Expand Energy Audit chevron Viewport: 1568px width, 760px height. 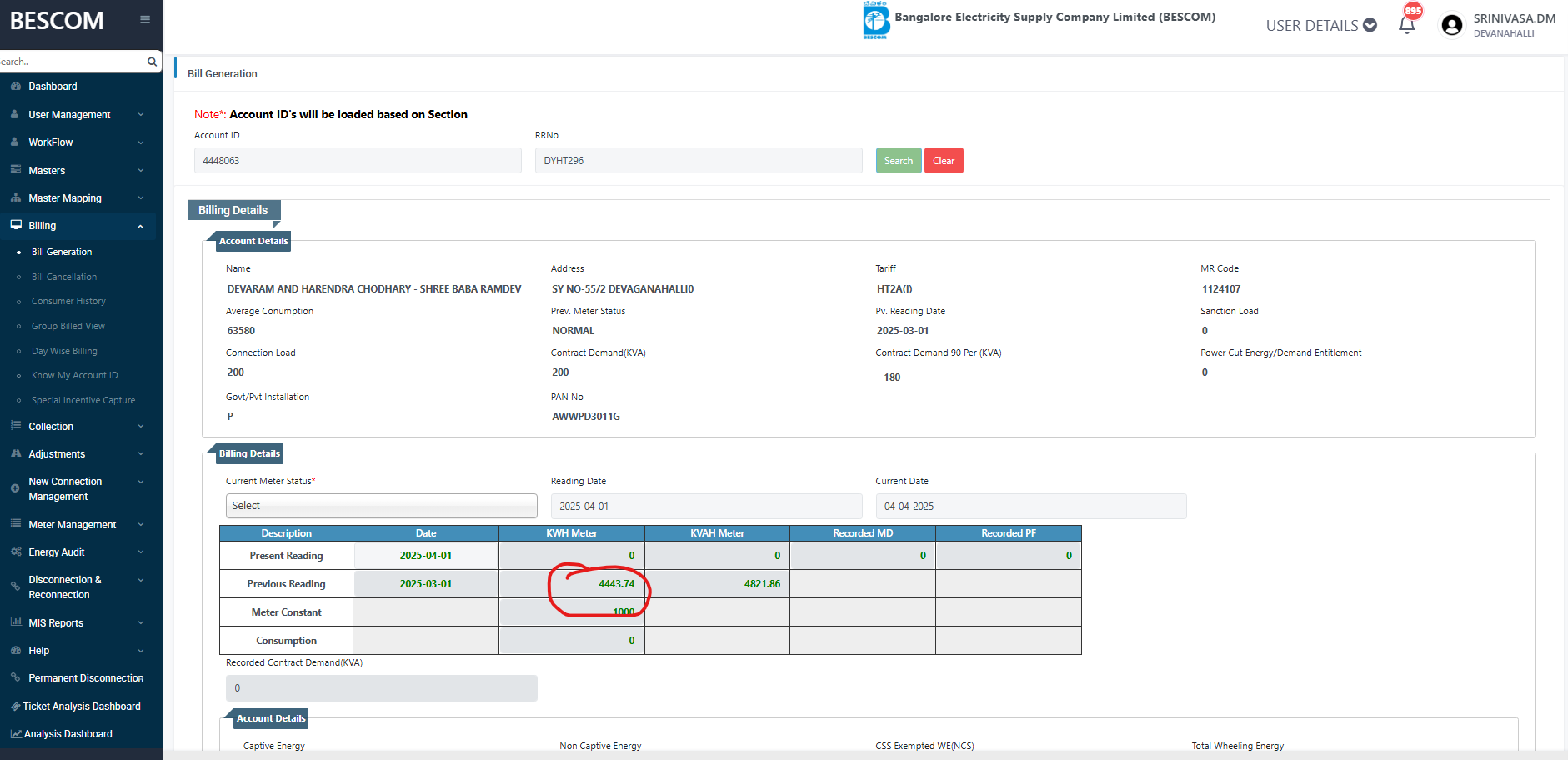tap(141, 552)
